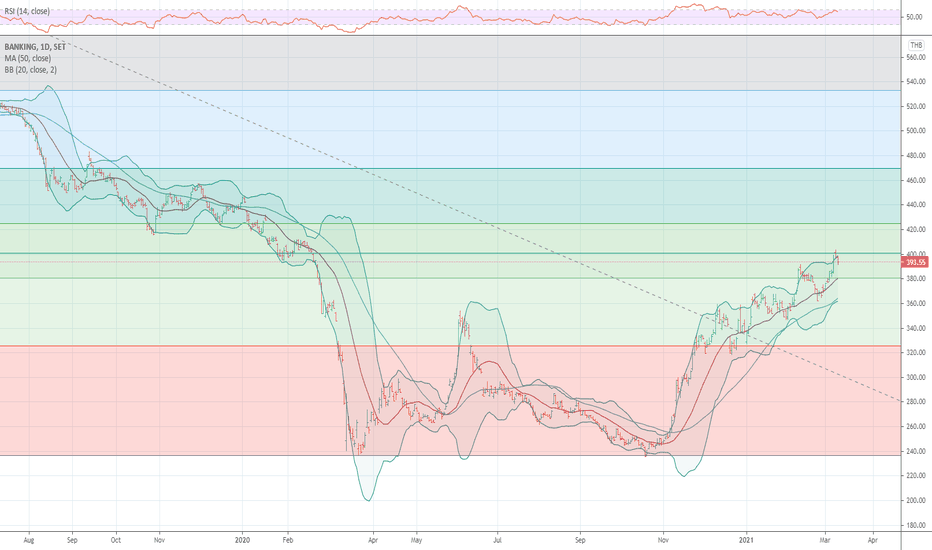Click the 540.00 price axis label
Viewport: 932px width, 550px height.
[916, 82]
